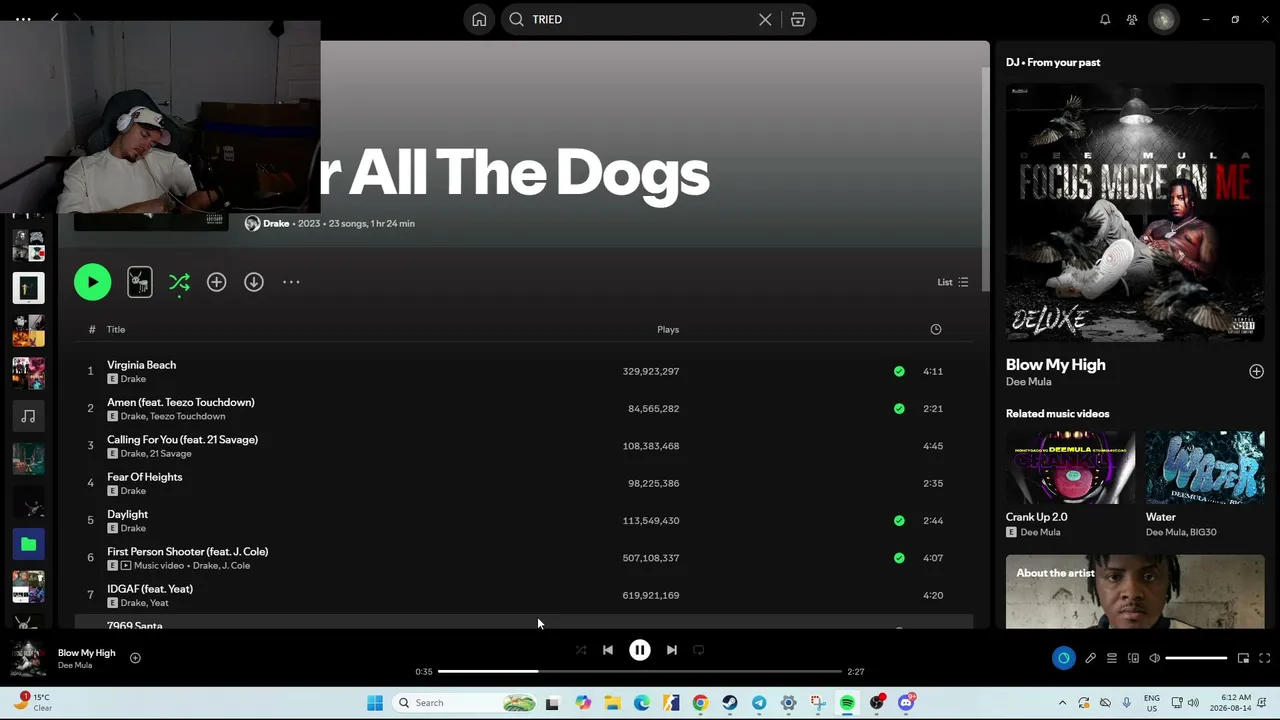Open the top-left three-dots app menu
Image resolution: width=1280 pixels, height=720 pixels.
pyautogui.click(x=23, y=19)
